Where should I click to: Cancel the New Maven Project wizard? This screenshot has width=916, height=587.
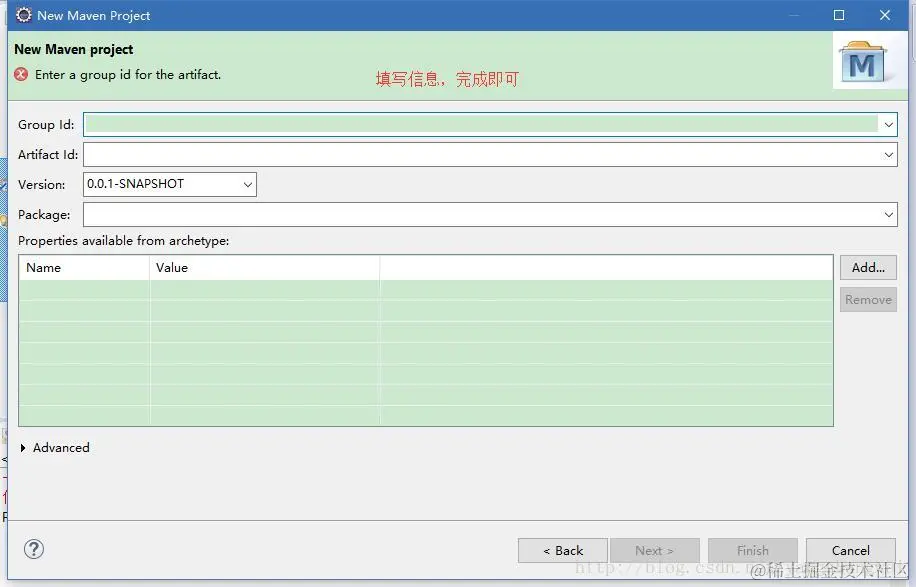point(851,550)
